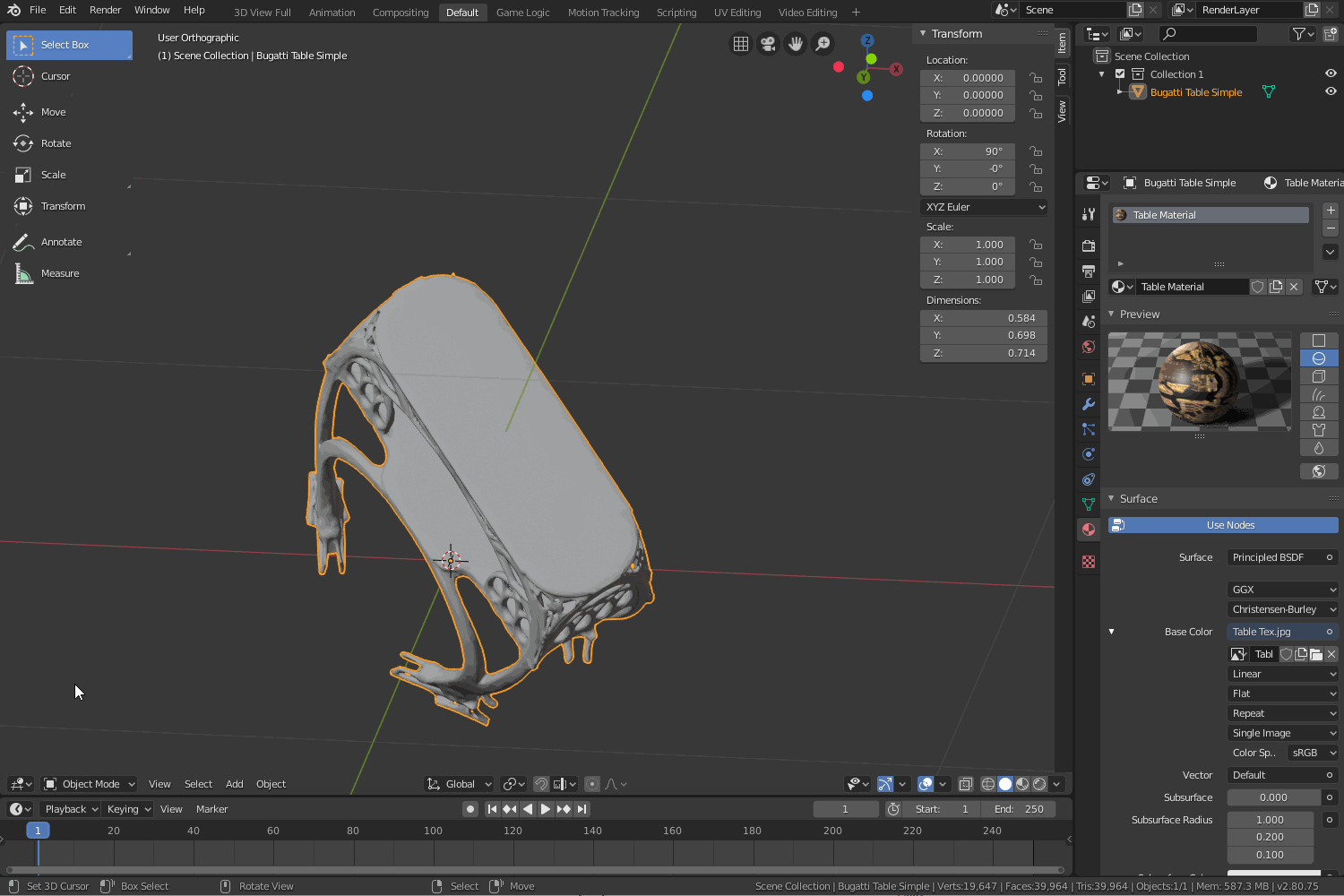Switch to the UV Editing workspace tab
Image resolution: width=1344 pixels, height=896 pixels.
pyautogui.click(x=737, y=13)
